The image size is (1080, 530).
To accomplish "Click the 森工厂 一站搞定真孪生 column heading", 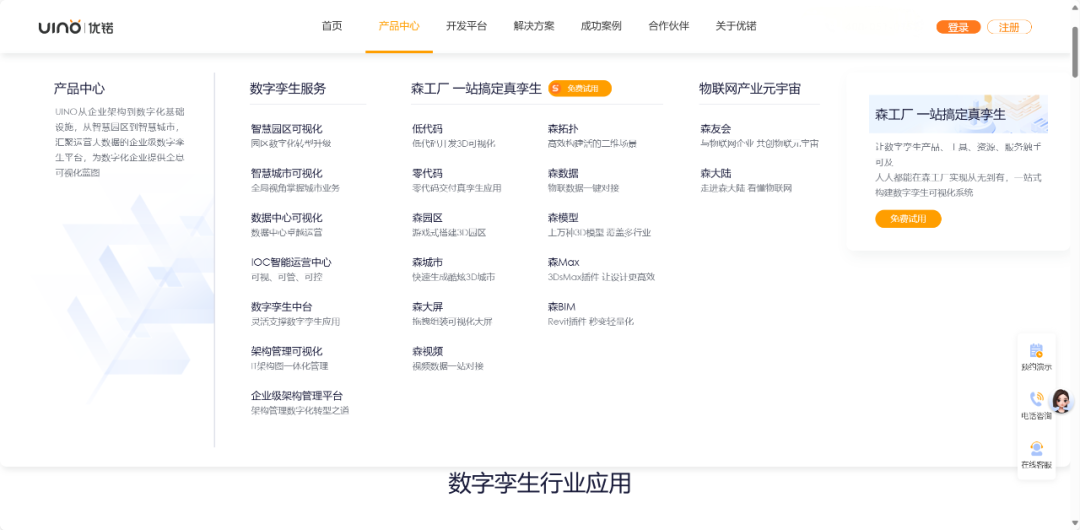I will [x=476, y=89].
